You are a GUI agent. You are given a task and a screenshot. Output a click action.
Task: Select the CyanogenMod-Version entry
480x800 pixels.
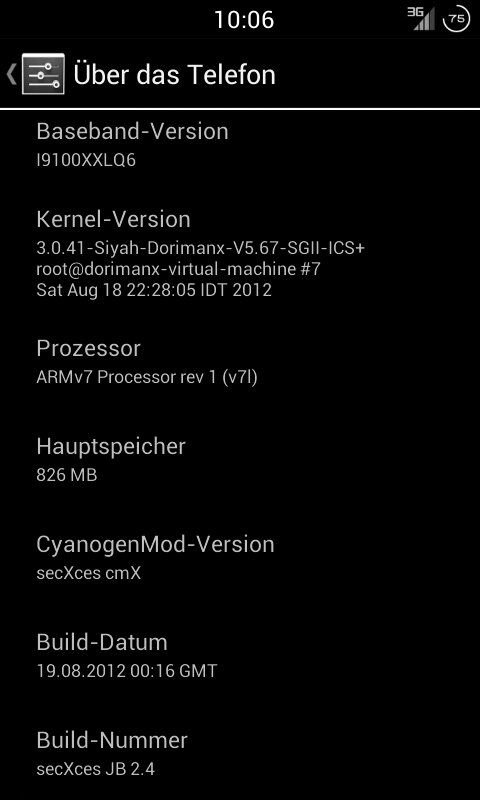click(240, 558)
